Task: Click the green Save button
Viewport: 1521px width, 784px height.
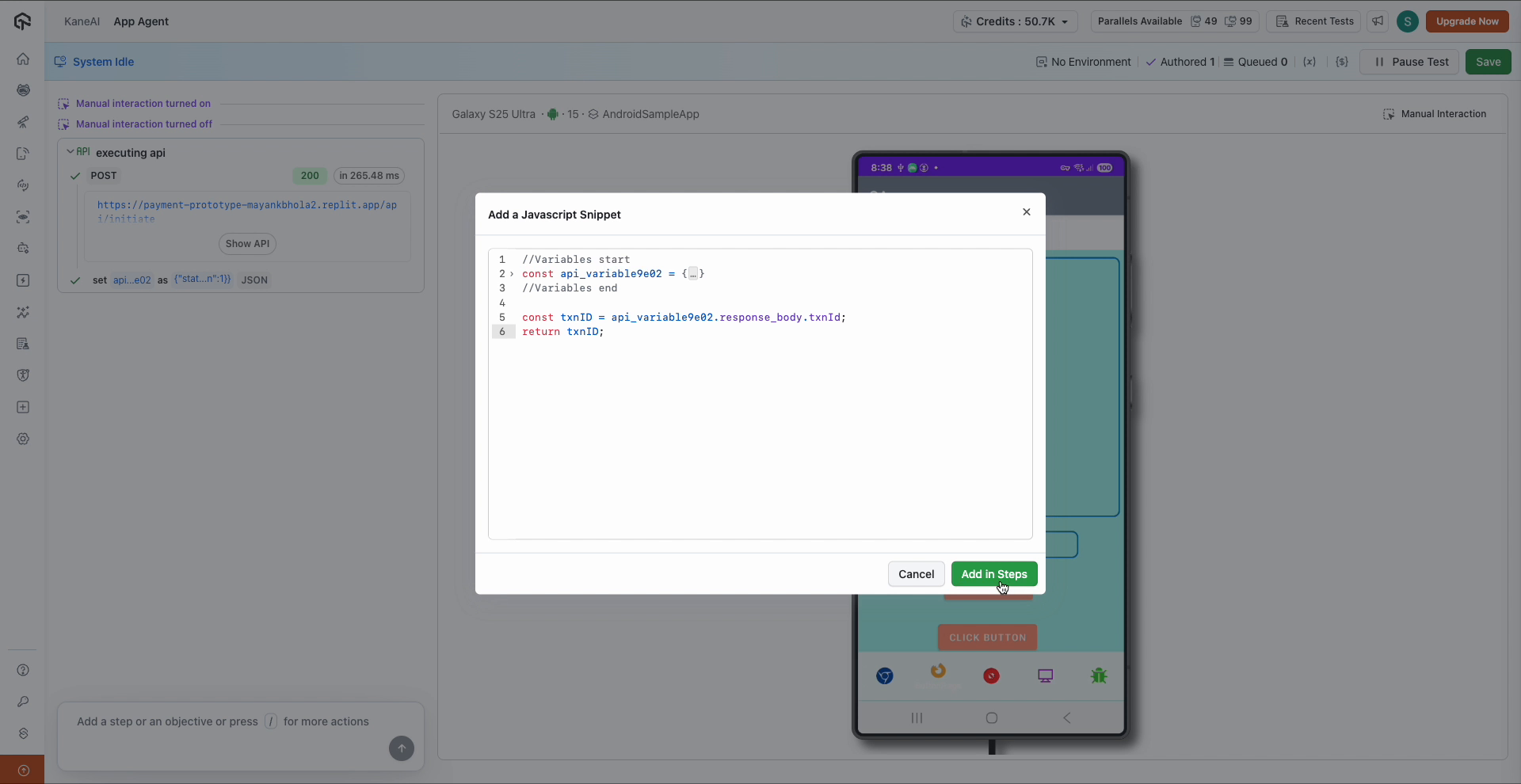Action: click(1489, 62)
